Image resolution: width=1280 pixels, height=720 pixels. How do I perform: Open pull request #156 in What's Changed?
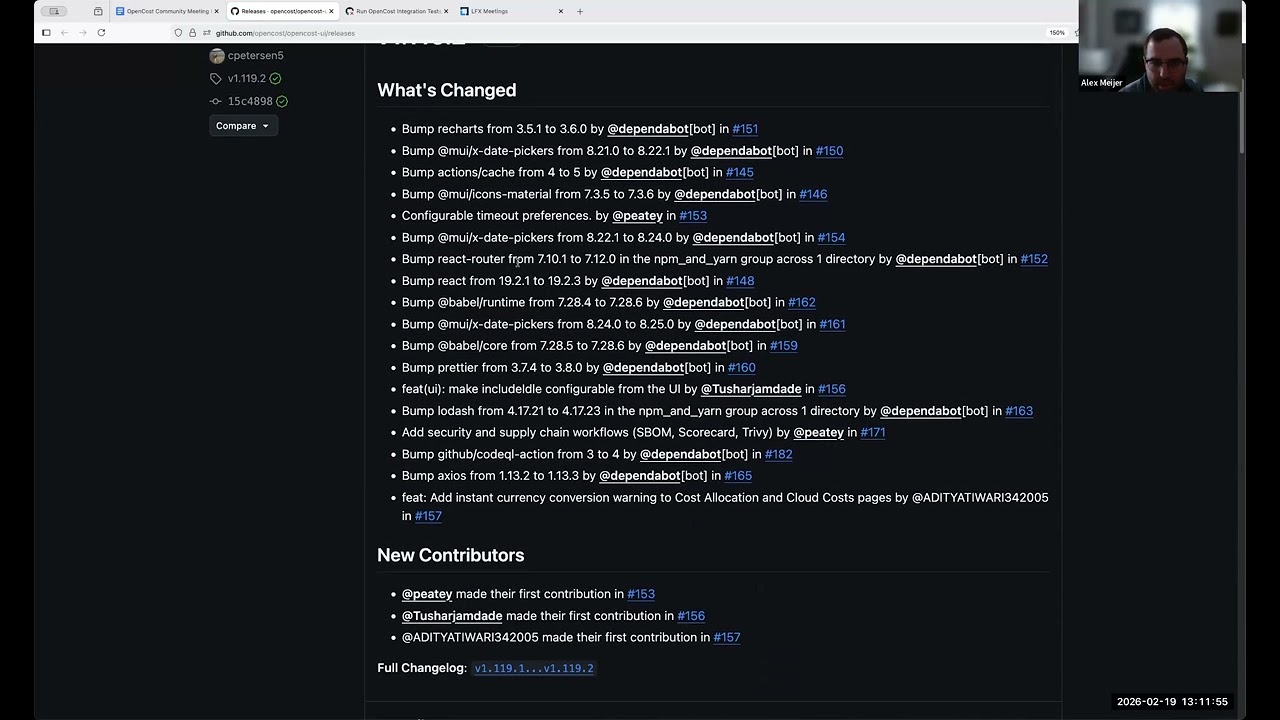point(832,389)
